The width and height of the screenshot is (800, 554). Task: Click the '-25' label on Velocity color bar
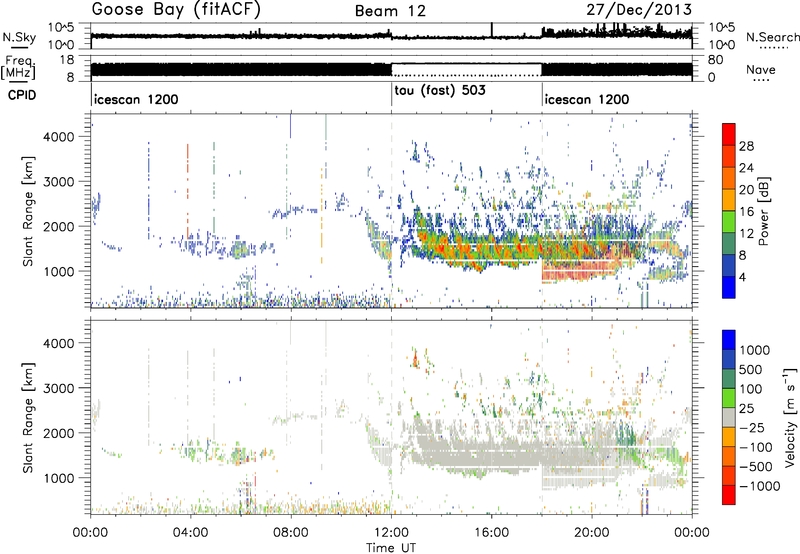pos(751,427)
